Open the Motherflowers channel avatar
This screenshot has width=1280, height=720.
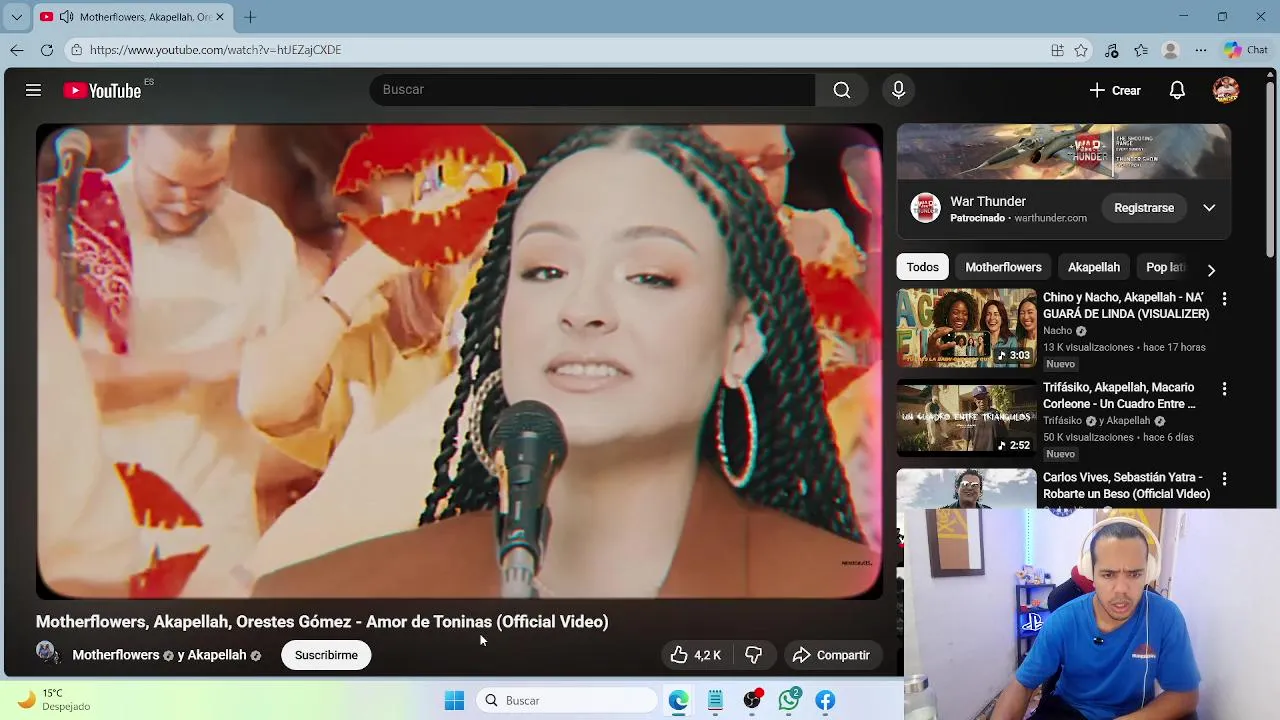(47, 654)
